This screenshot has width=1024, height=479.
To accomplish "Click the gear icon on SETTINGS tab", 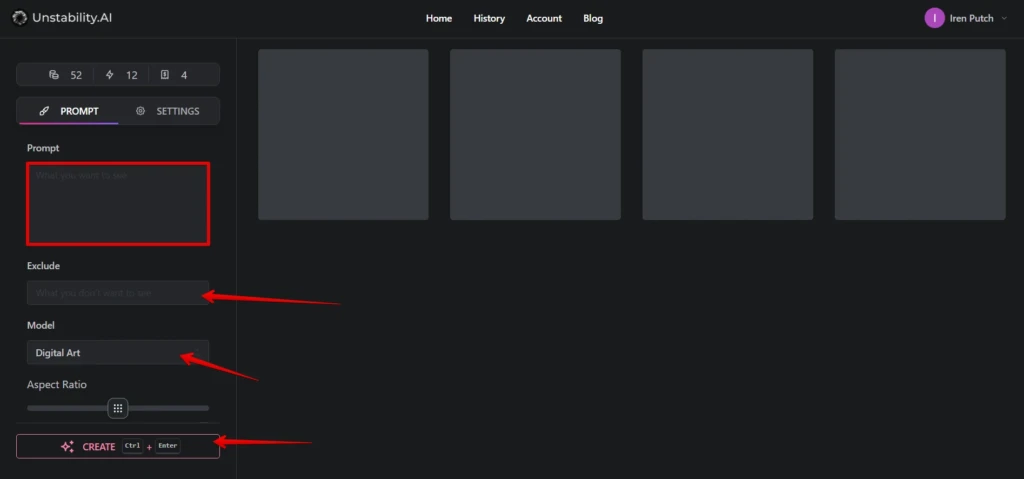I will (140, 111).
